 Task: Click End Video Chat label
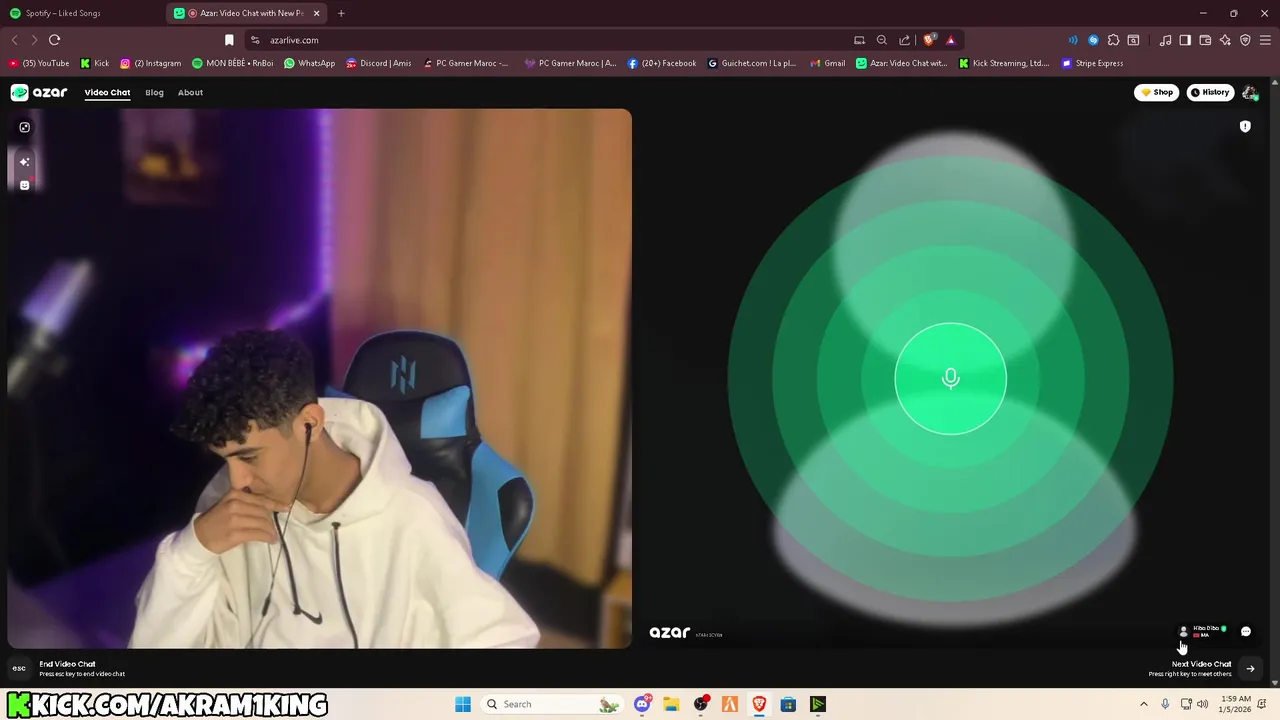point(67,664)
